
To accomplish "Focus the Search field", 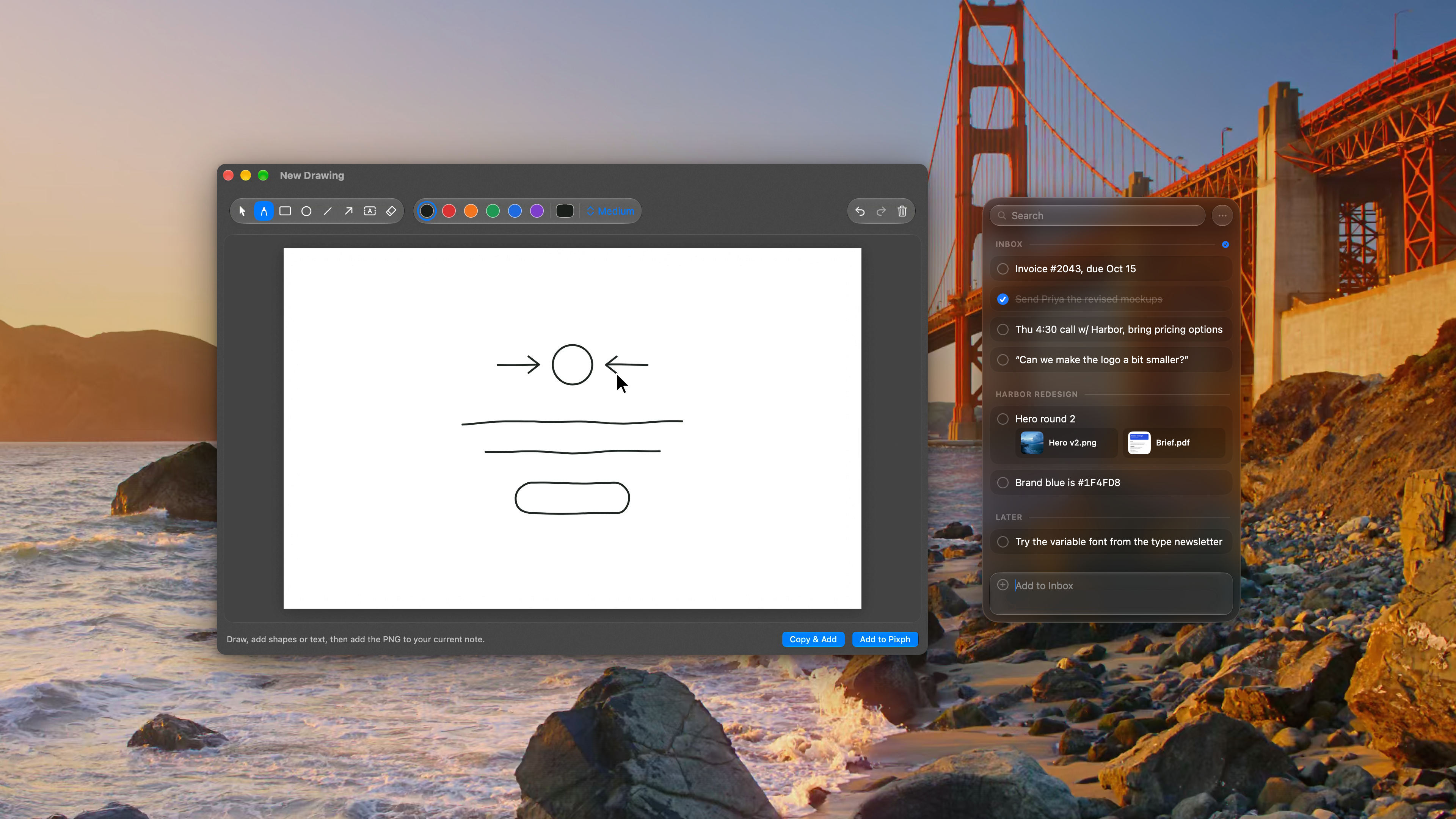I will click(1097, 215).
